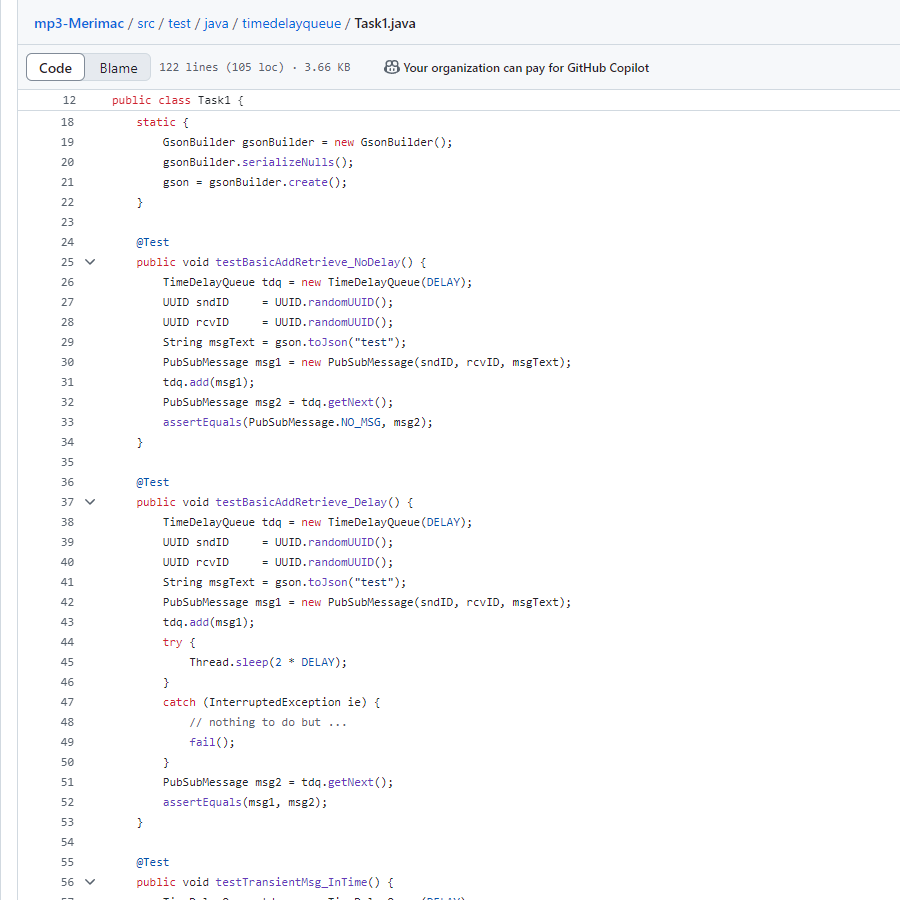900x900 pixels.
Task: Navigate to the java folder breadcrumb
Action: click(x=216, y=24)
